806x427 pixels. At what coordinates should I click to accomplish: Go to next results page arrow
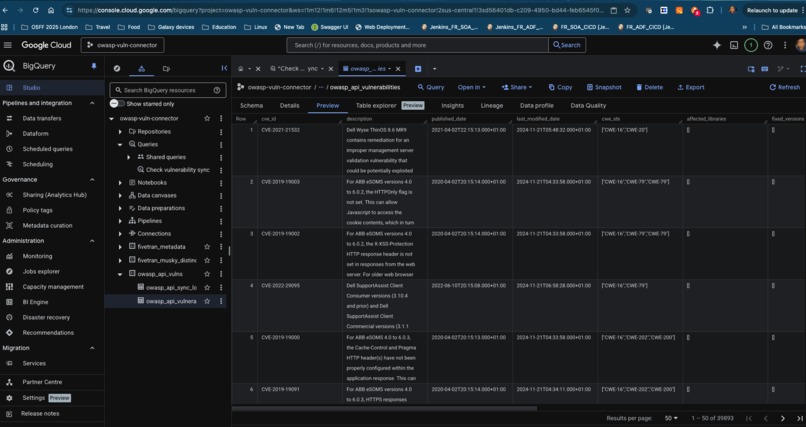click(x=782, y=418)
